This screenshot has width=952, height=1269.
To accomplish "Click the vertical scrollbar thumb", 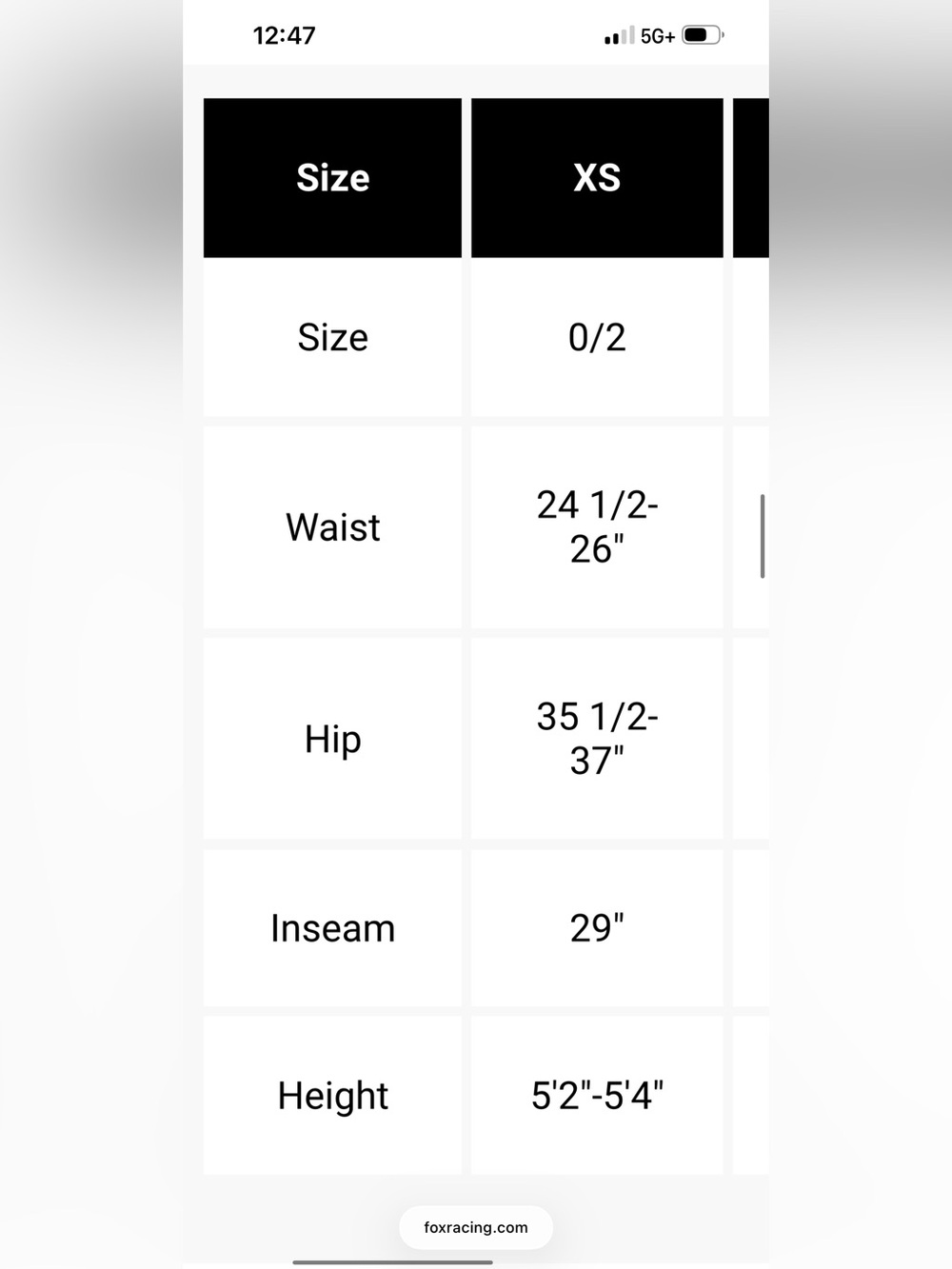I will [763, 536].
